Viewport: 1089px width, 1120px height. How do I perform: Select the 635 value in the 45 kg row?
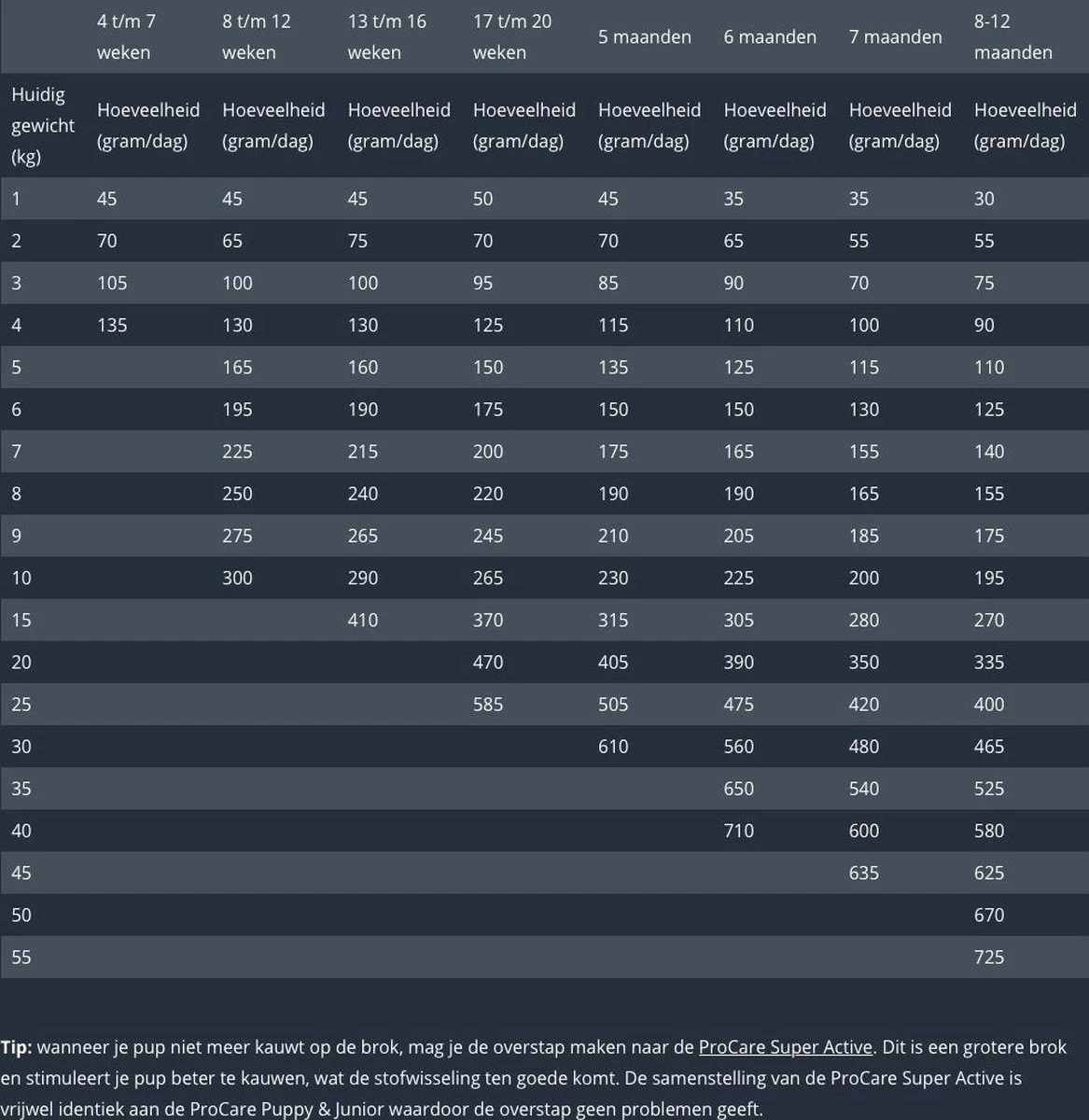click(864, 873)
